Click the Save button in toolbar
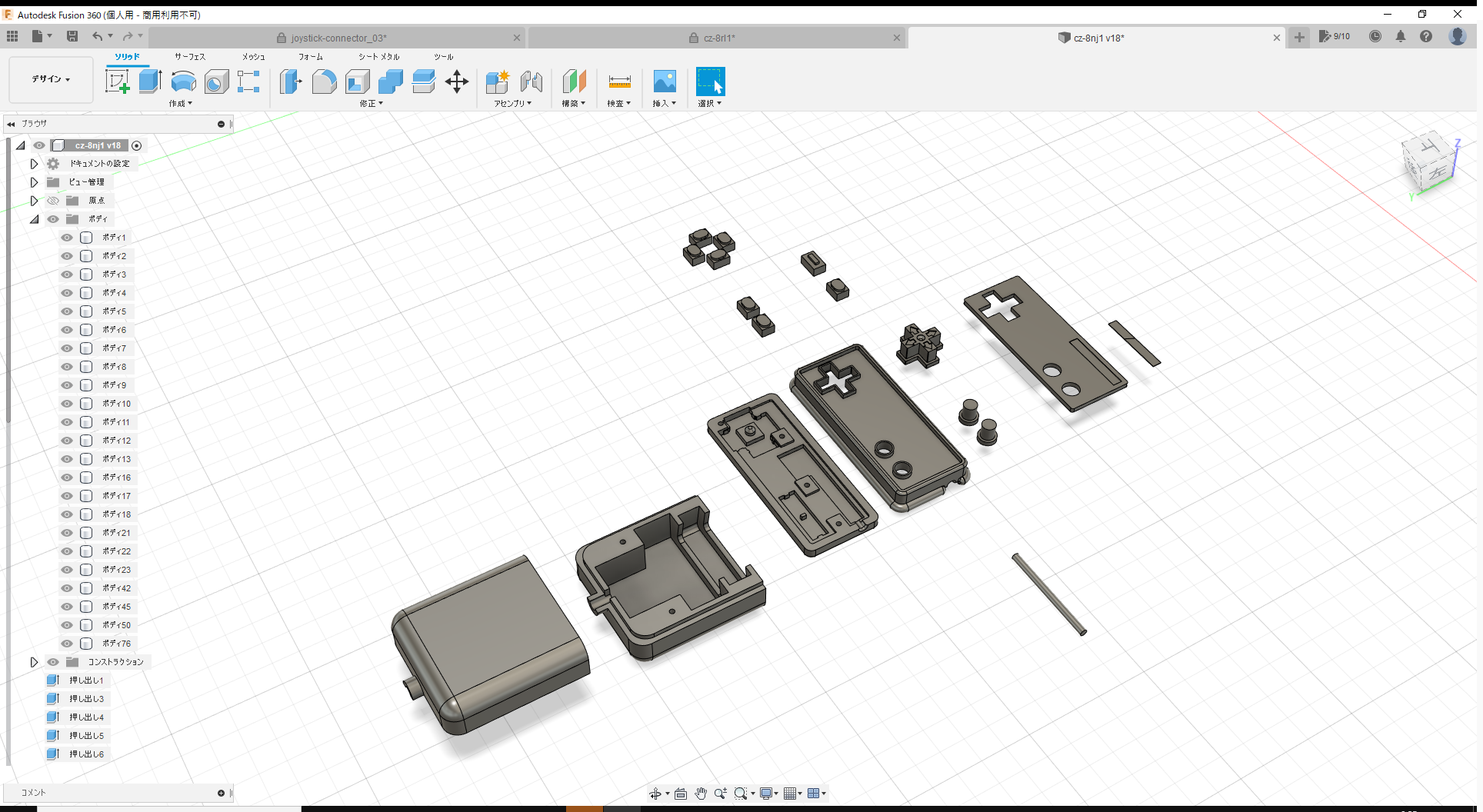Image resolution: width=1483 pixels, height=812 pixels. [x=72, y=36]
